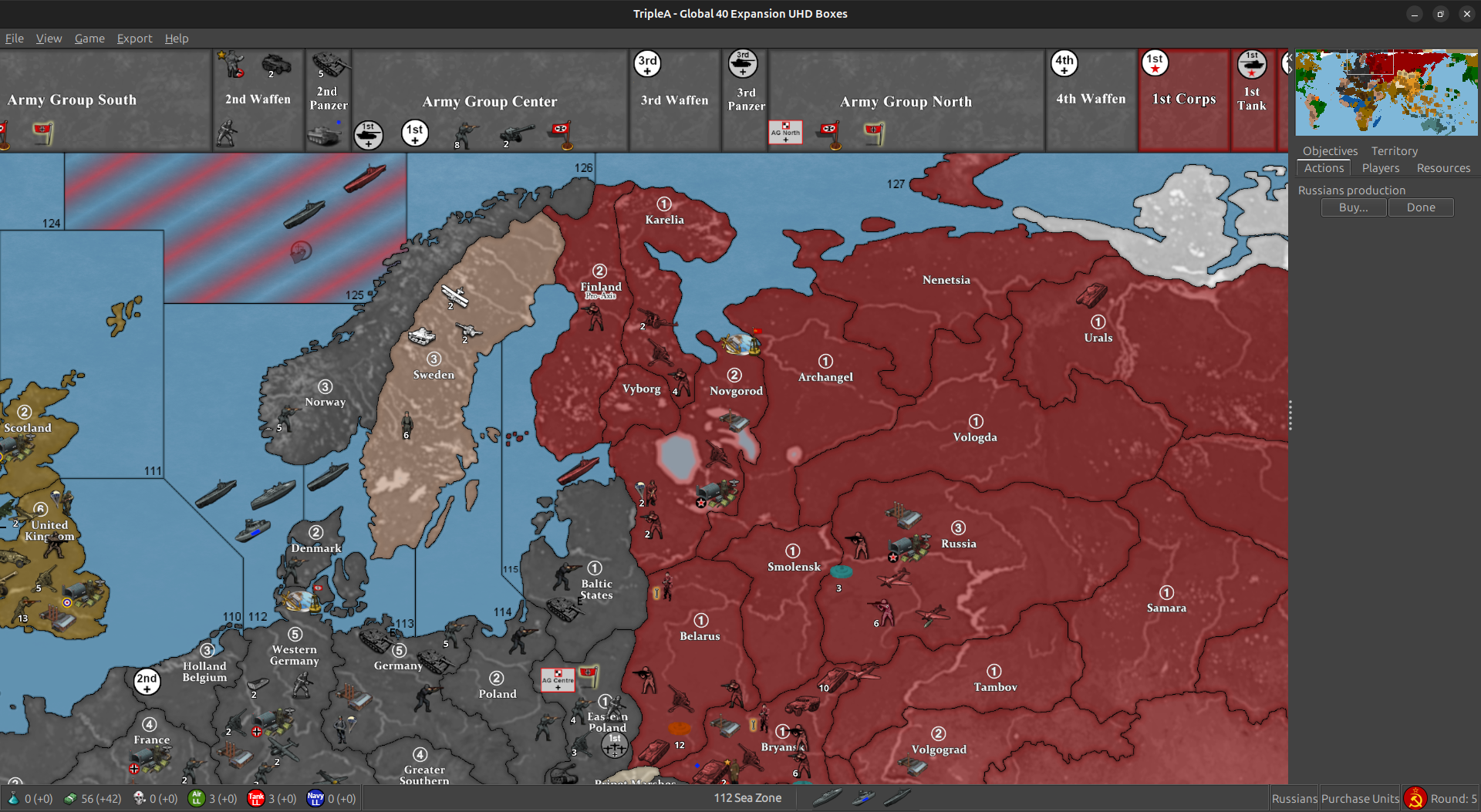
Task: Click the 4th marker in 4th Waffen box
Action: tap(1064, 64)
